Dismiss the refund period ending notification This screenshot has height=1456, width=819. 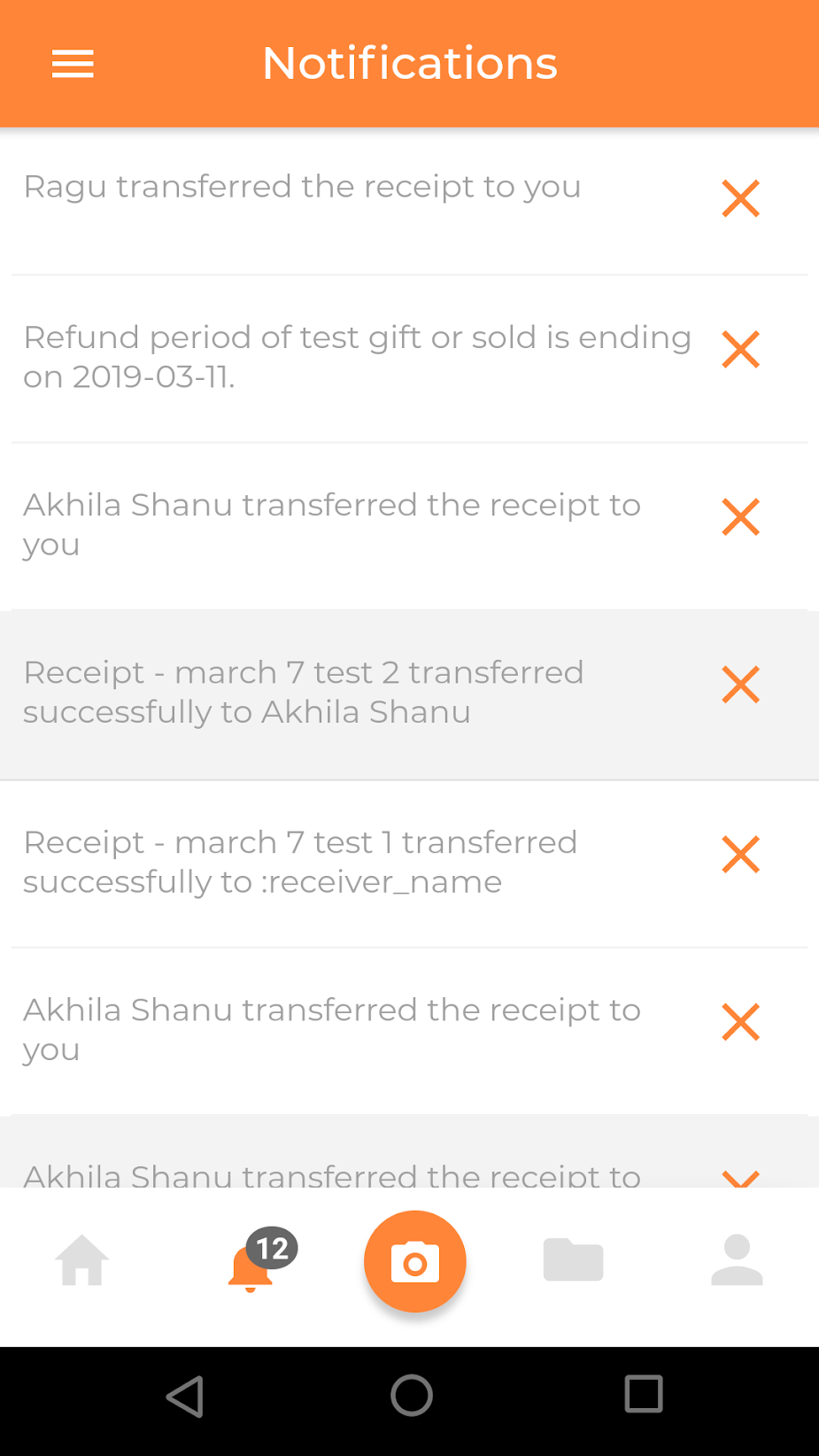[740, 350]
